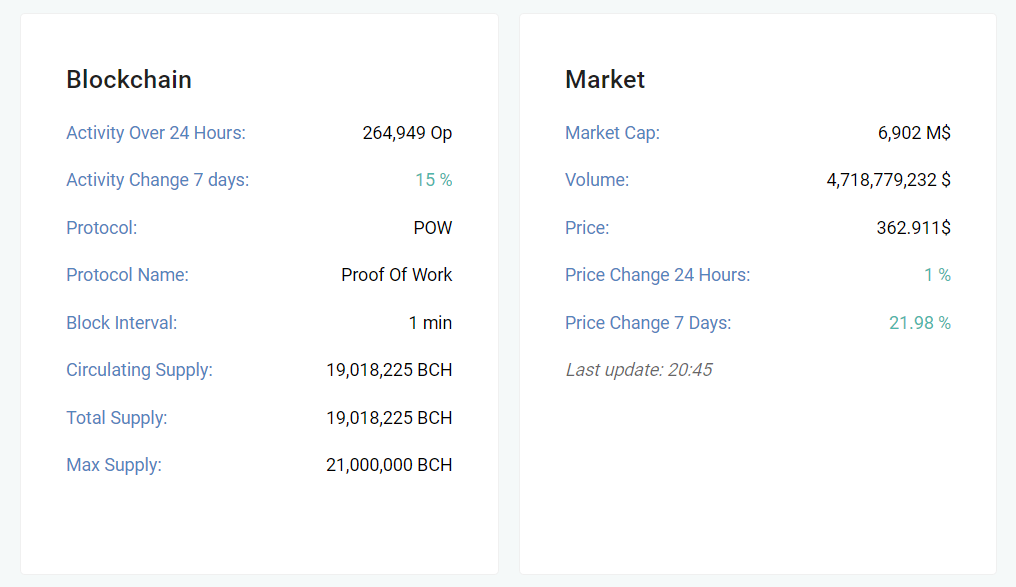Click the 362.911$ price value
1016x587 pixels.
click(914, 228)
